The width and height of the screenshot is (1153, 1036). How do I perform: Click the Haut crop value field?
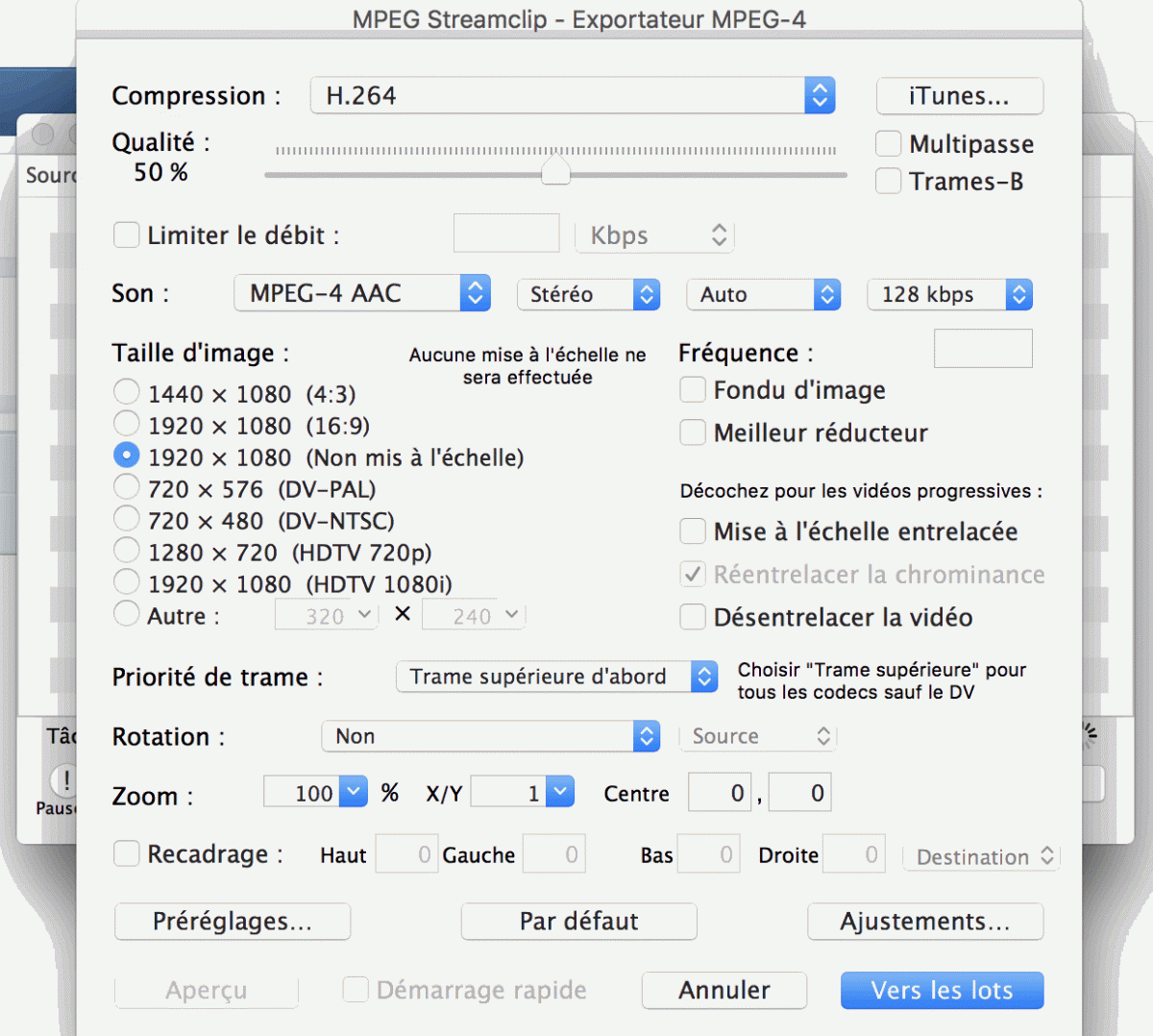click(406, 854)
